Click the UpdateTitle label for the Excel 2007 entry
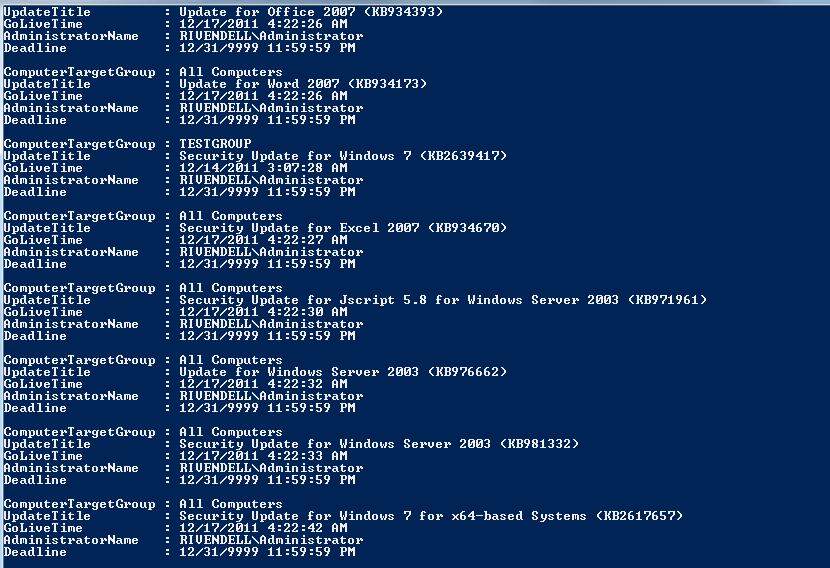Viewport: 830px width, 568px height. [47, 228]
